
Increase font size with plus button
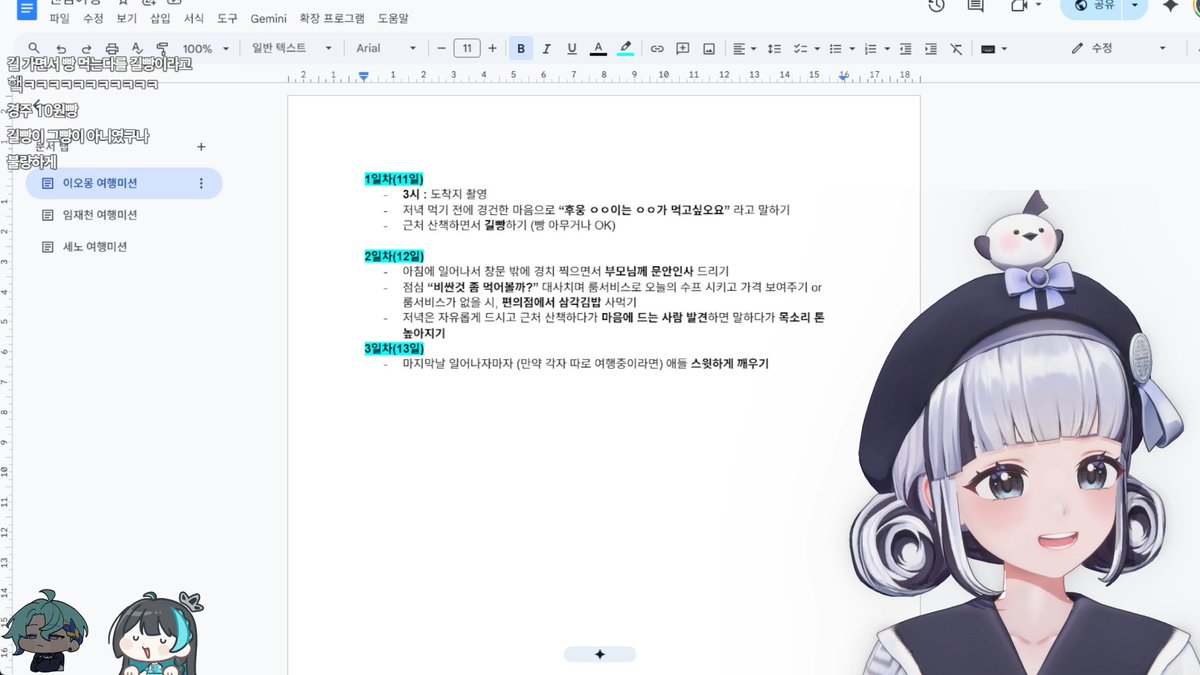point(492,48)
